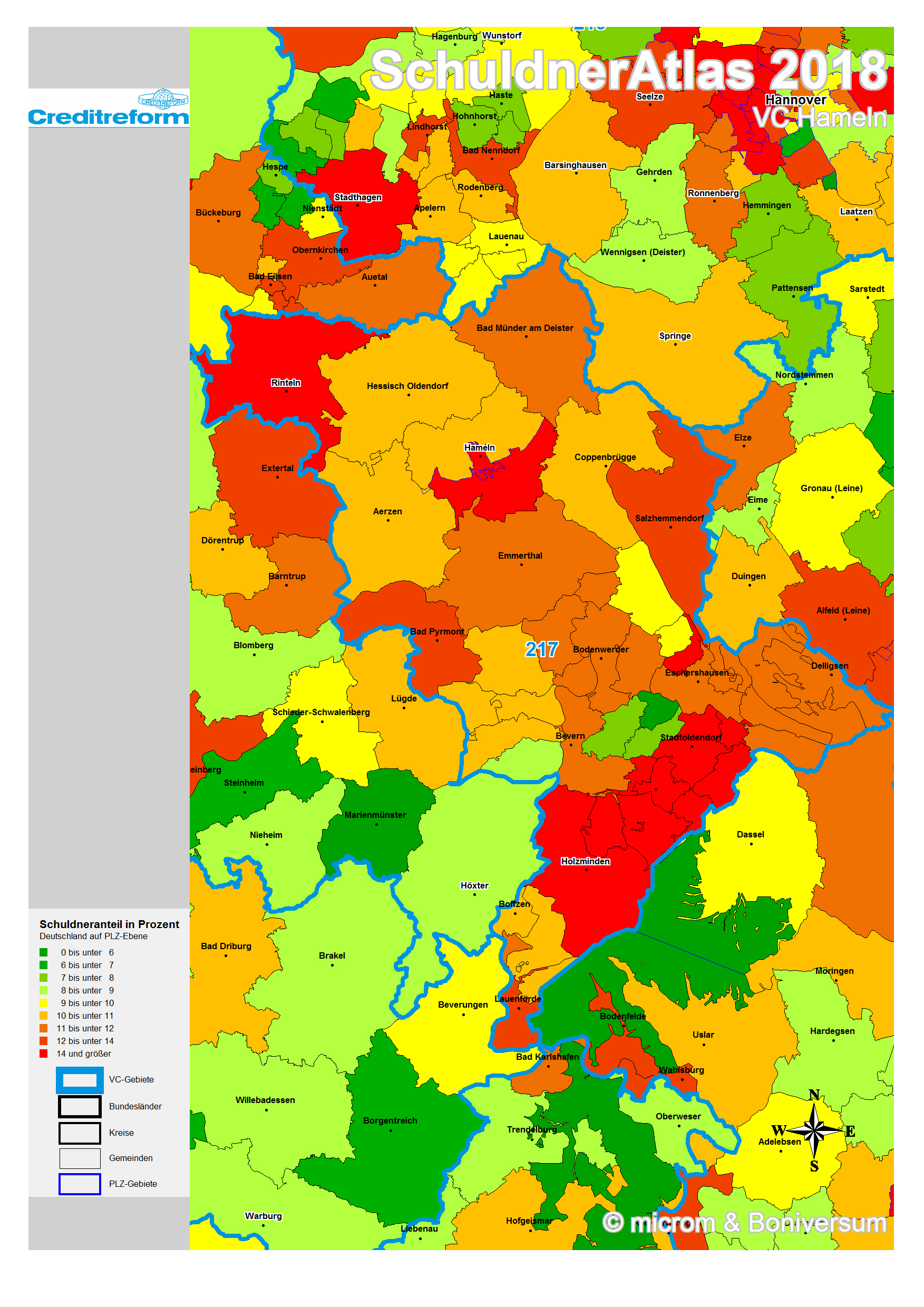
Task: Click the Bad Pyrmont label
Action: [x=436, y=631]
